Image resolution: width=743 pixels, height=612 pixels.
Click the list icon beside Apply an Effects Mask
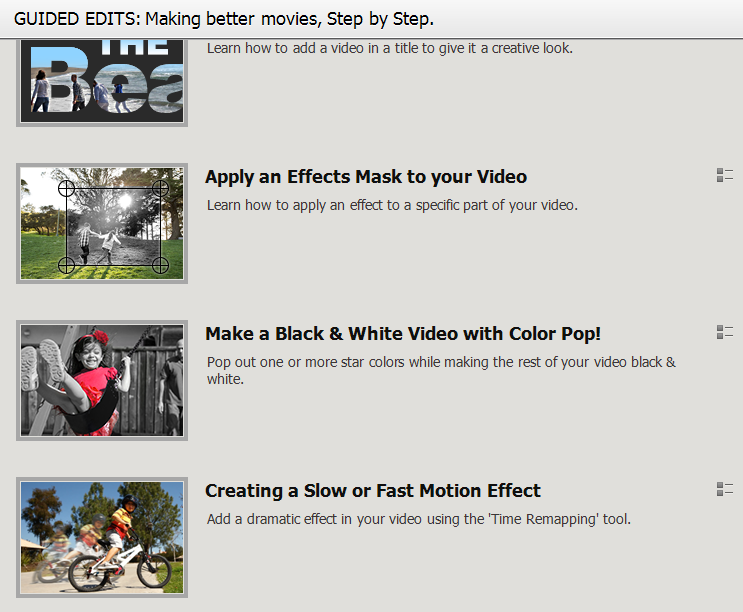click(x=725, y=175)
